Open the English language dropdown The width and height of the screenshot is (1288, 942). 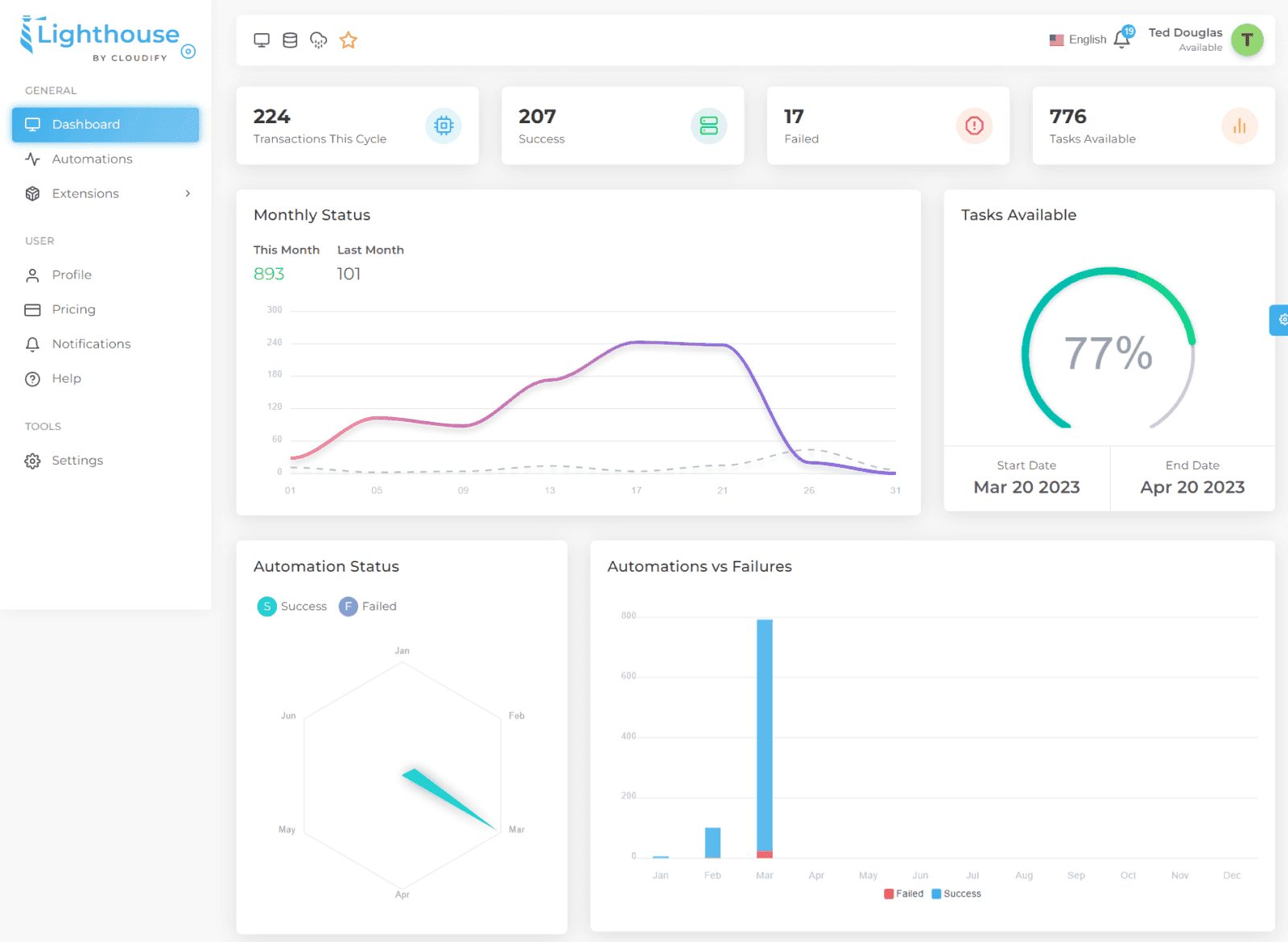1078,39
